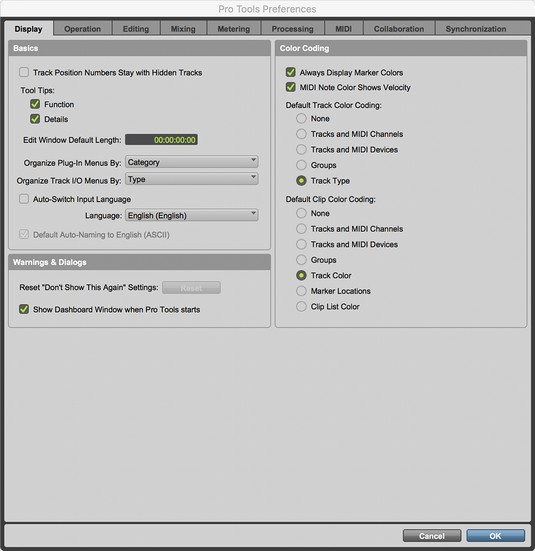Click the Default Clip Color Coding label

tap(330, 199)
